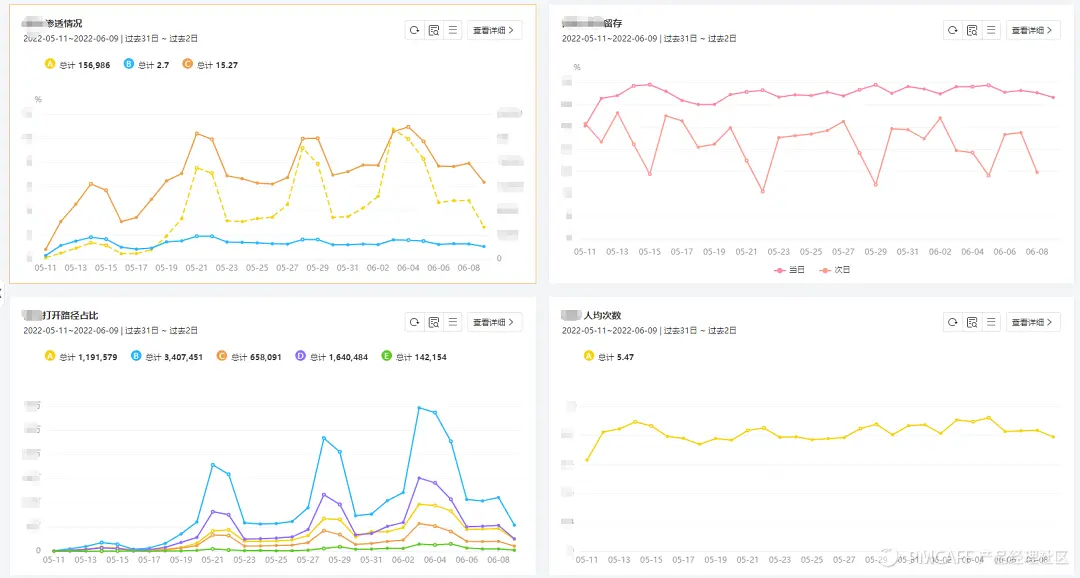1080x578 pixels.
Task: Toggle series B 总计 2.7 legend
Action: coord(146,65)
